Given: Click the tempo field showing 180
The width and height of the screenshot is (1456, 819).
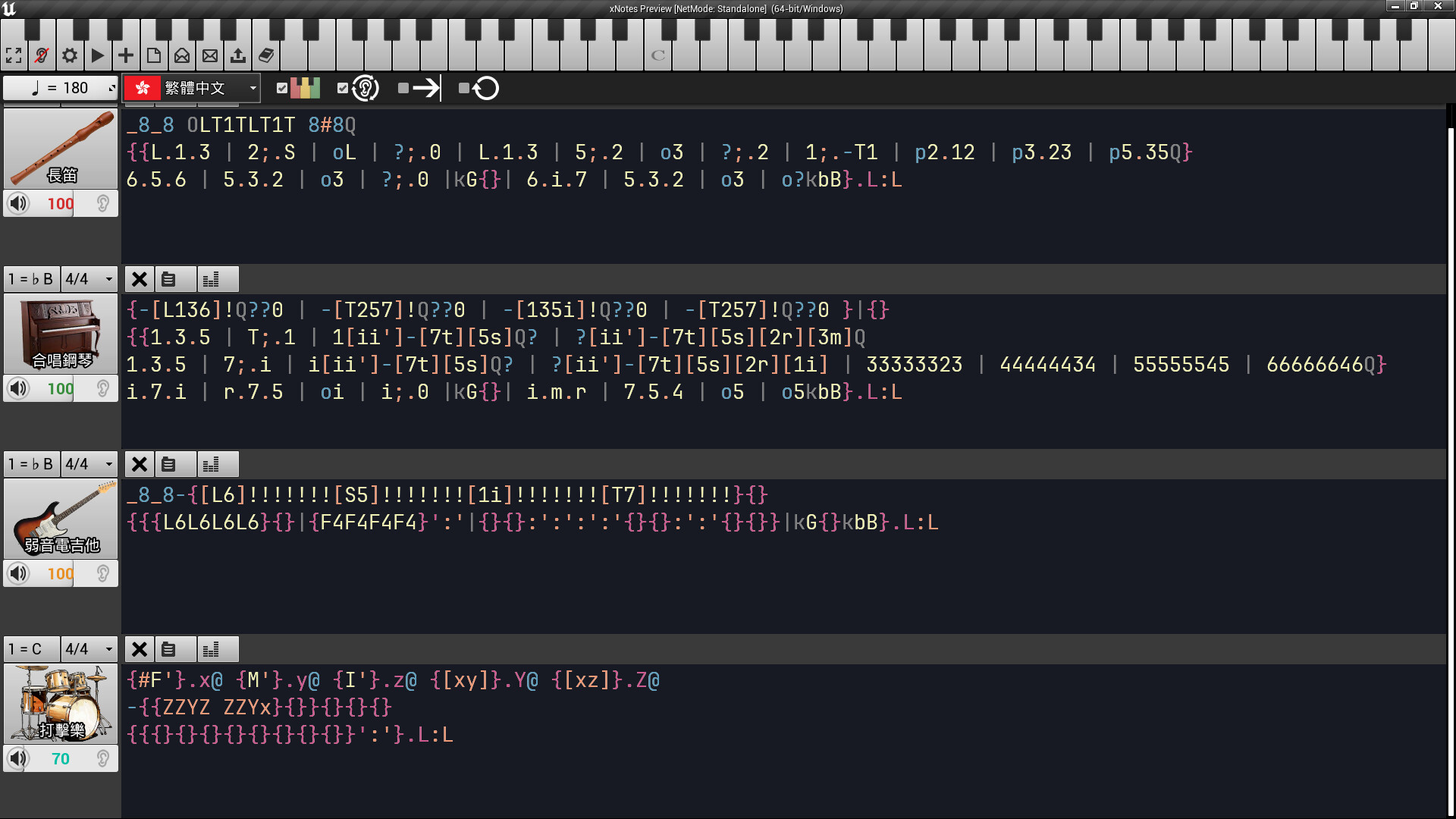Looking at the screenshot, I should click(x=61, y=88).
